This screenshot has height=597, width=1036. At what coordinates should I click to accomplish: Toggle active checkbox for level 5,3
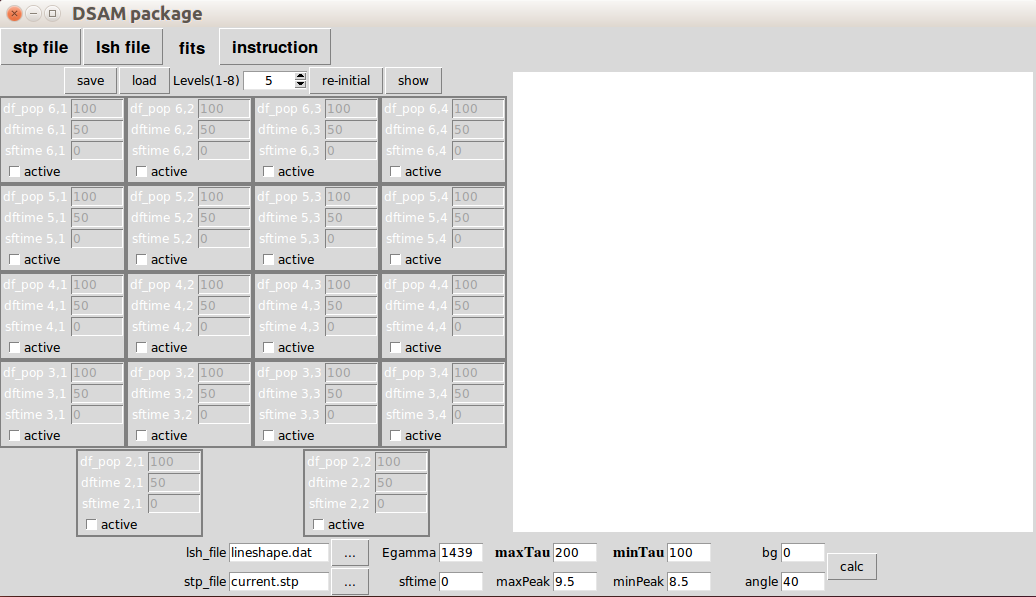pyautogui.click(x=268, y=260)
